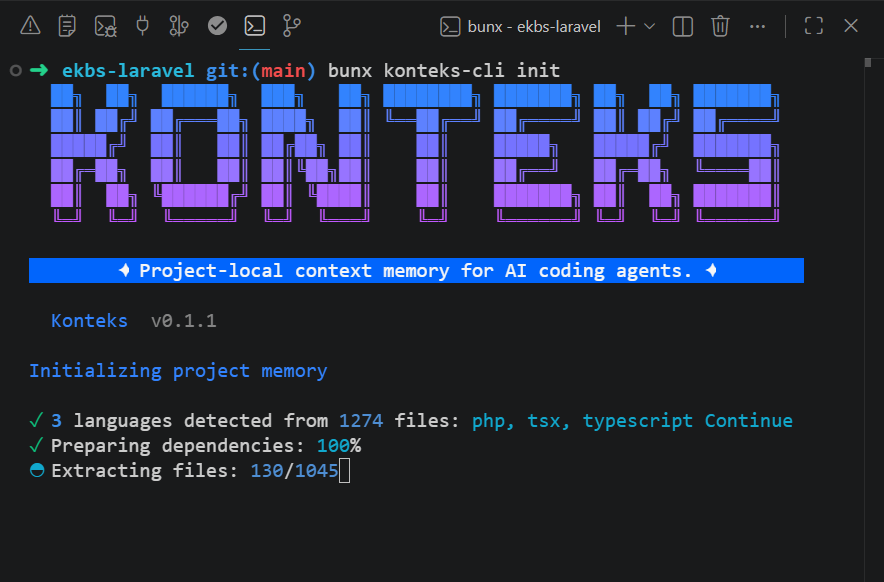
Task: Click the source control graph icon
Action: [179, 26]
